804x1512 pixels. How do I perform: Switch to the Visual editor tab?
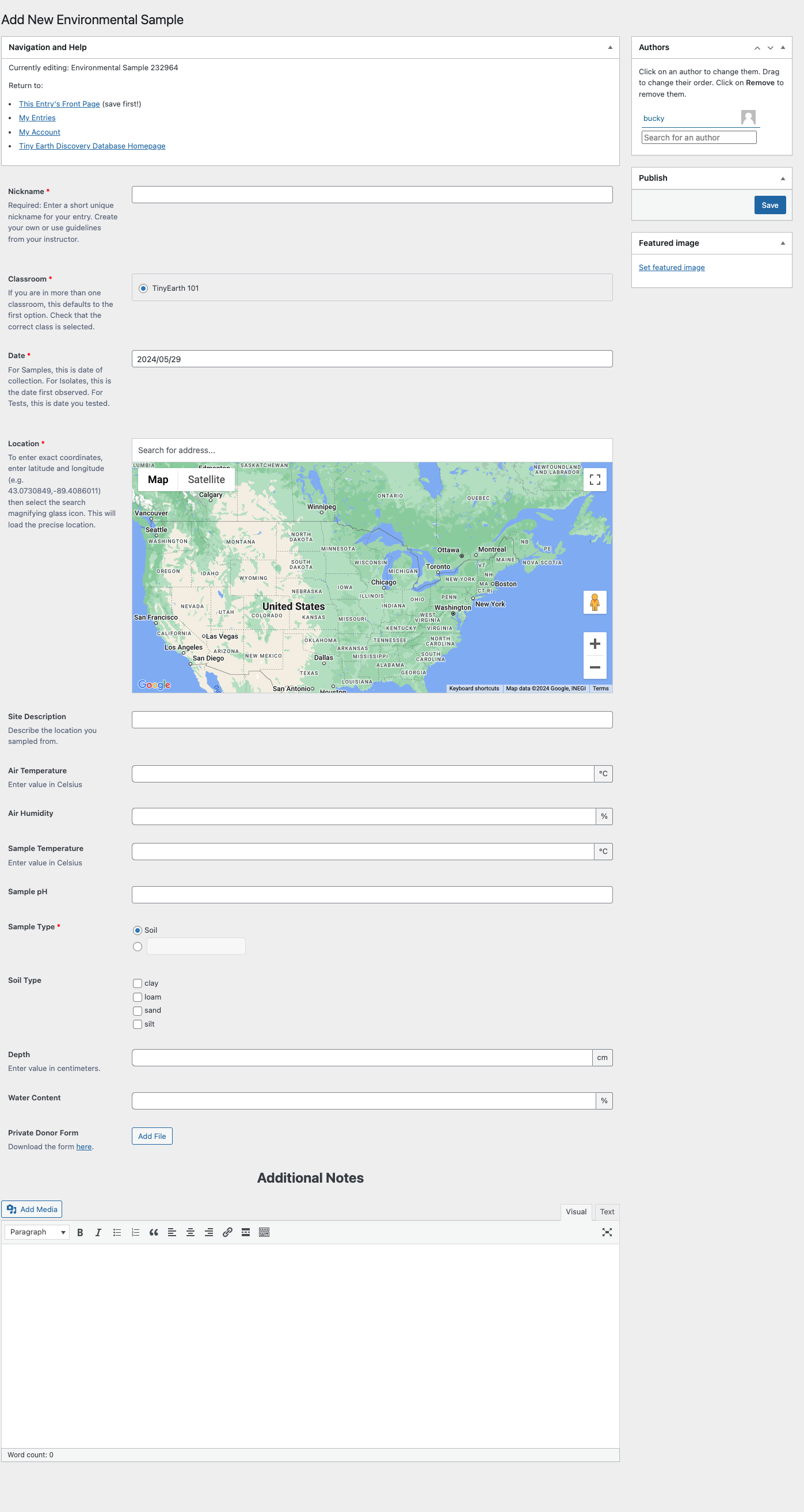click(x=576, y=1211)
